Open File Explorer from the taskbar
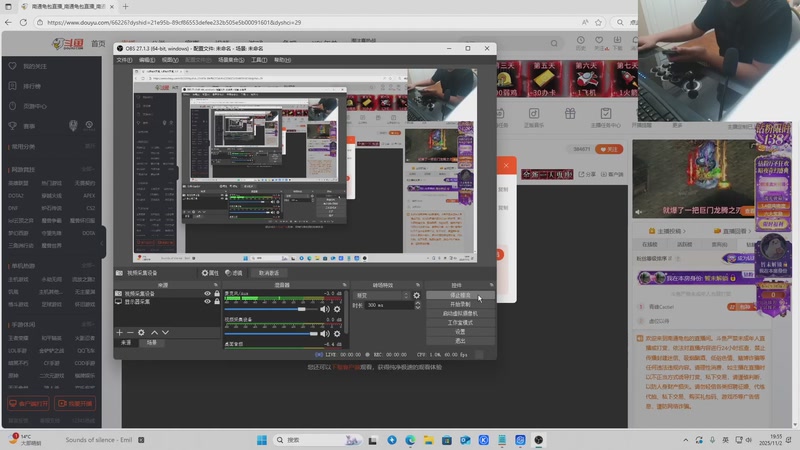Viewport: 800px width, 450px height. click(429, 440)
